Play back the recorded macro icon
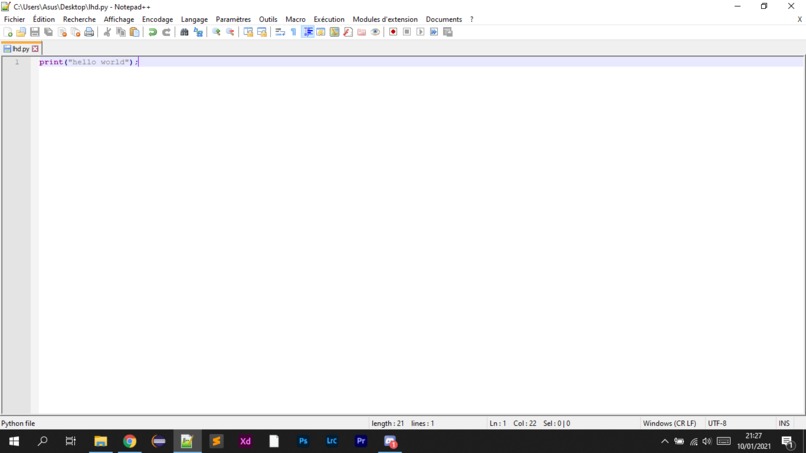Viewport: 806px width, 453px height. point(420,32)
